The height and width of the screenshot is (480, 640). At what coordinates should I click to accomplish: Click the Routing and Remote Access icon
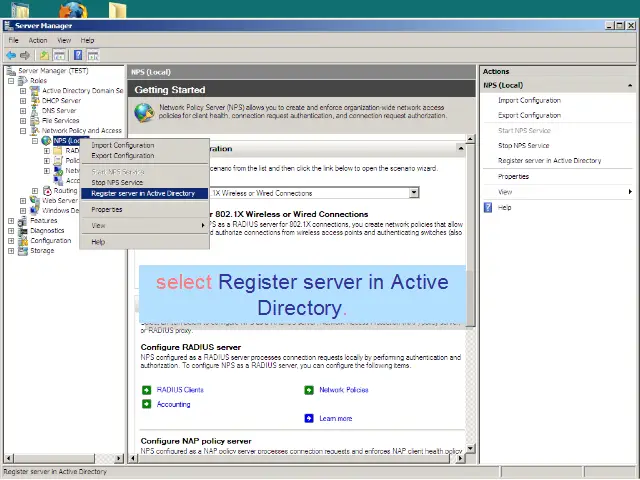point(47,191)
